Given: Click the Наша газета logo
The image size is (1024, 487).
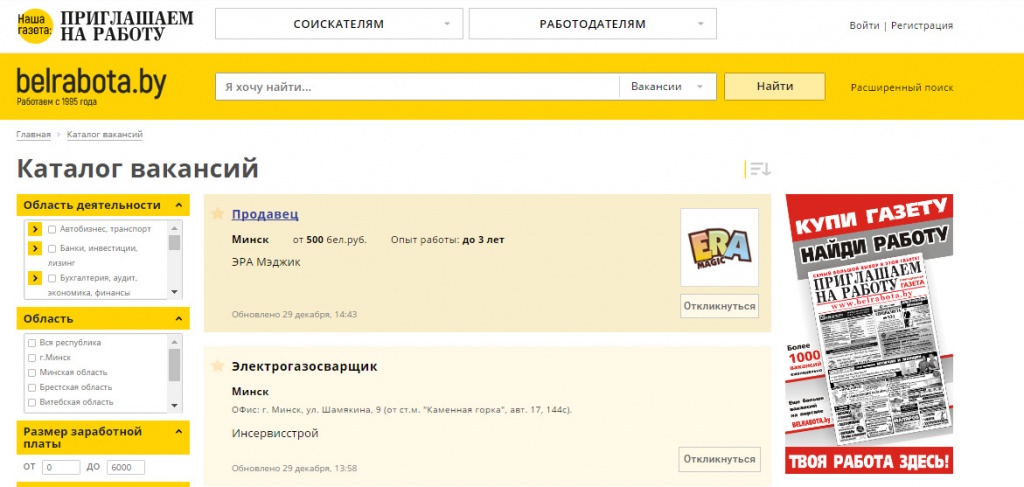Looking at the screenshot, I should point(105,26).
